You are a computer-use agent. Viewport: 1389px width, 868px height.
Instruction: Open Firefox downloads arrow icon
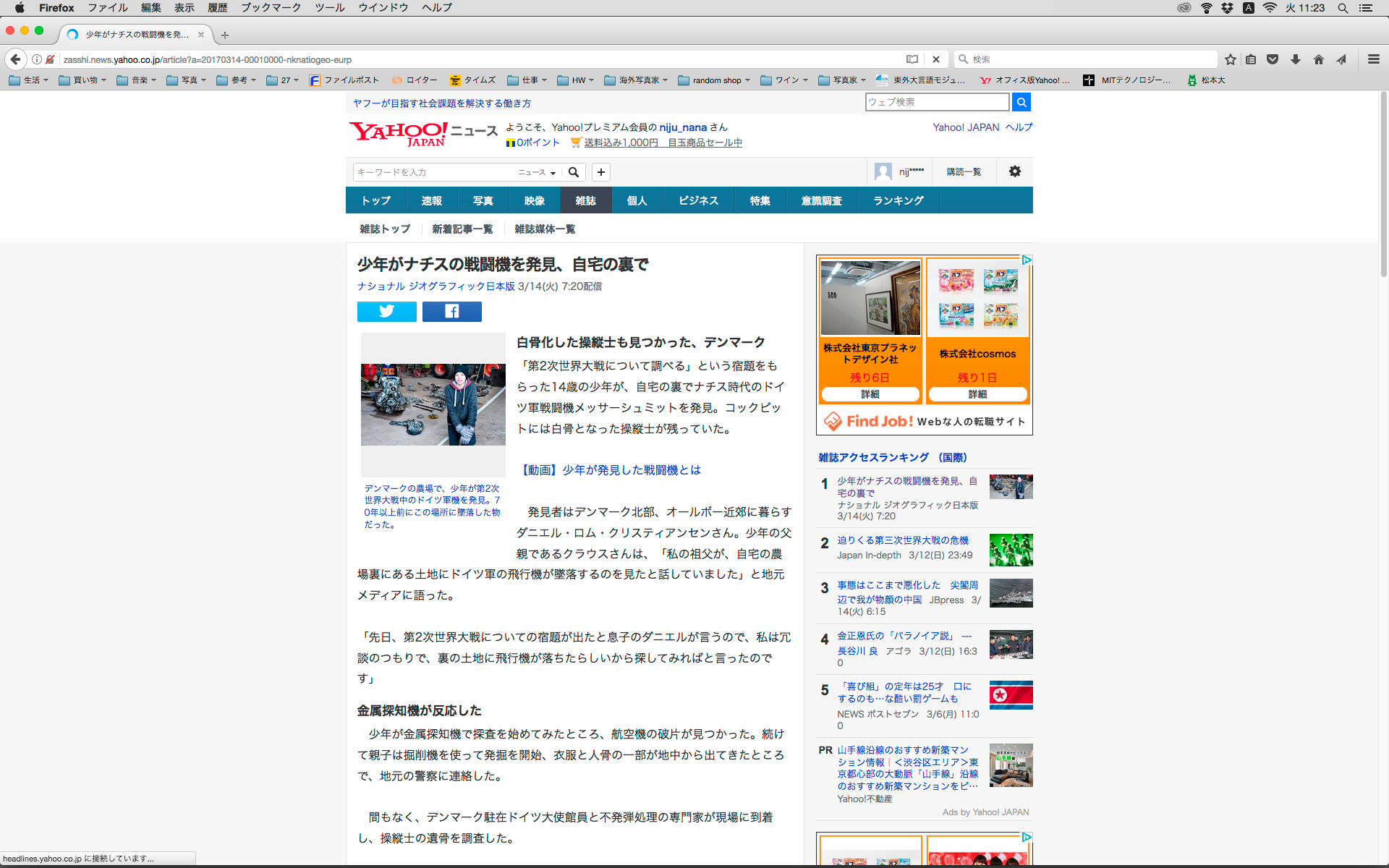coord(1295,59)
